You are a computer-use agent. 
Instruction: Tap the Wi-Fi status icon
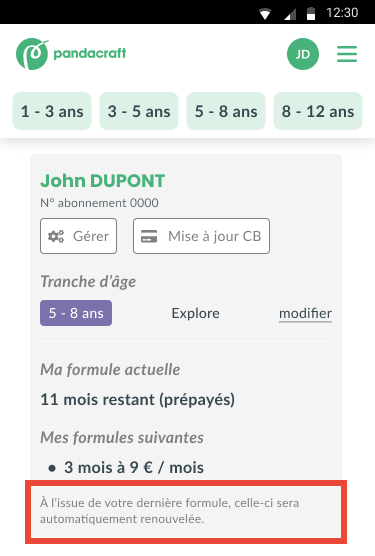(x=265, y=13)
